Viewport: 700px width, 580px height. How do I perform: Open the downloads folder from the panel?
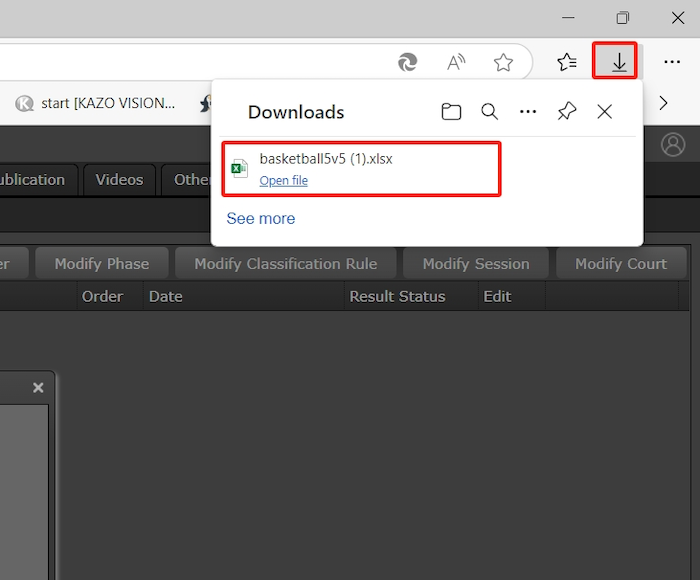point(451,112)
